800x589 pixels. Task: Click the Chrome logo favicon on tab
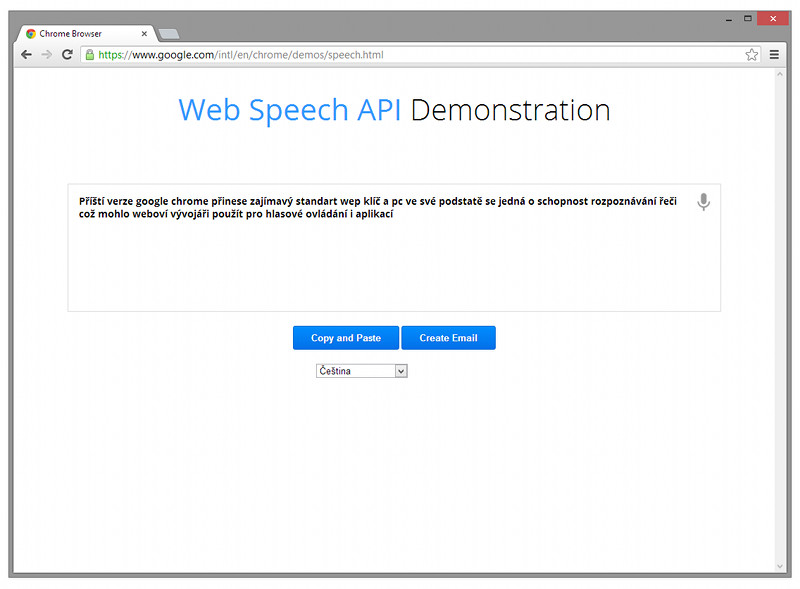[x=31, y=34]
